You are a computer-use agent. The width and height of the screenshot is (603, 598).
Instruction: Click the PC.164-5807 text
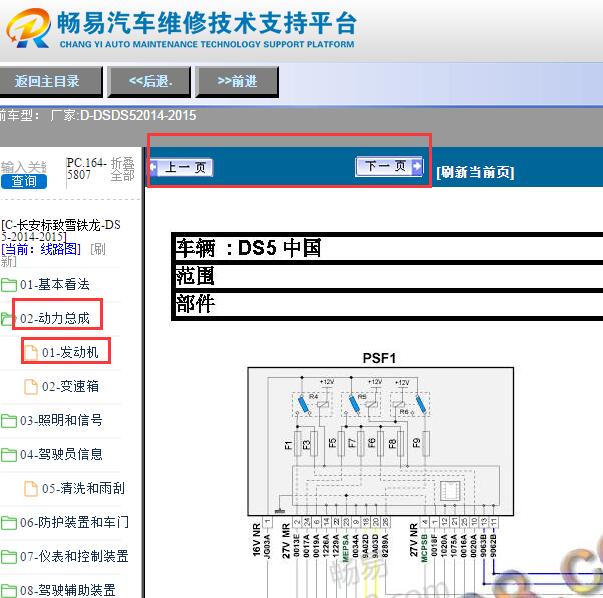tap(86, 168)
